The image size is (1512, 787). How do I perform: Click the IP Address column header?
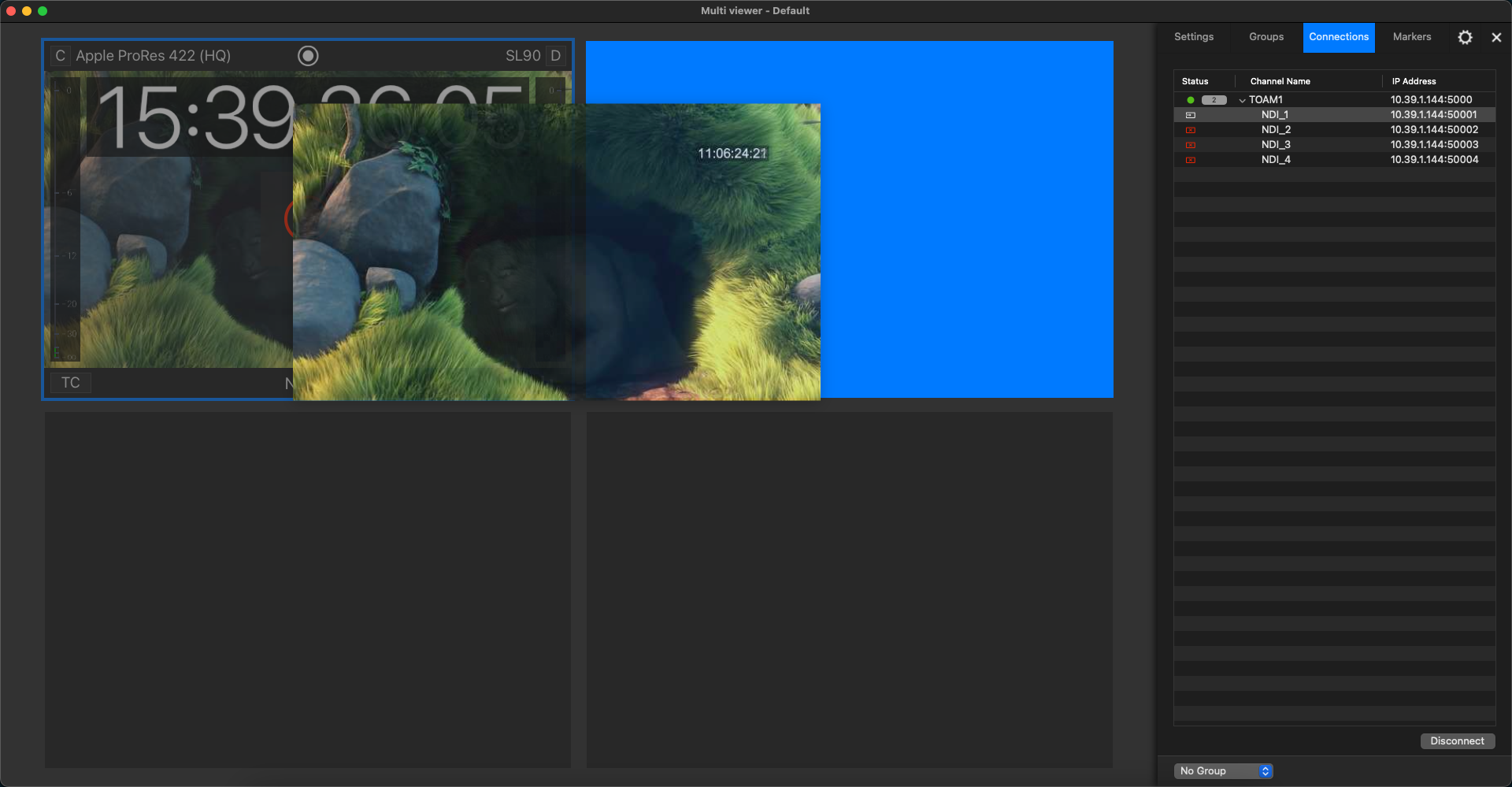1414,81
